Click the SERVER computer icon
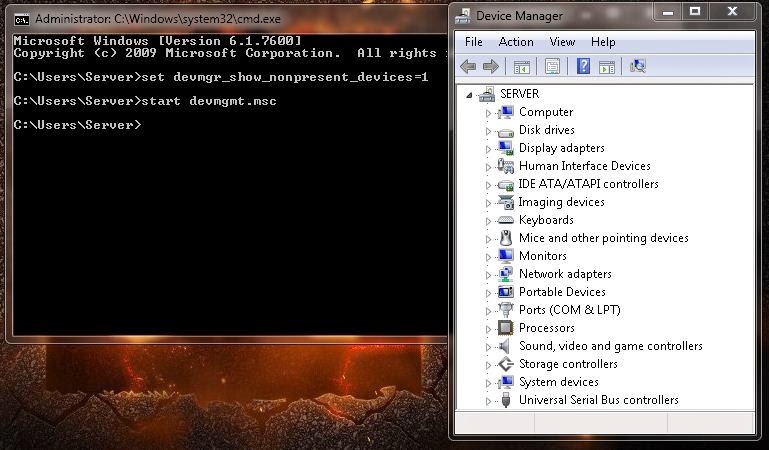 tap(487, 94)
